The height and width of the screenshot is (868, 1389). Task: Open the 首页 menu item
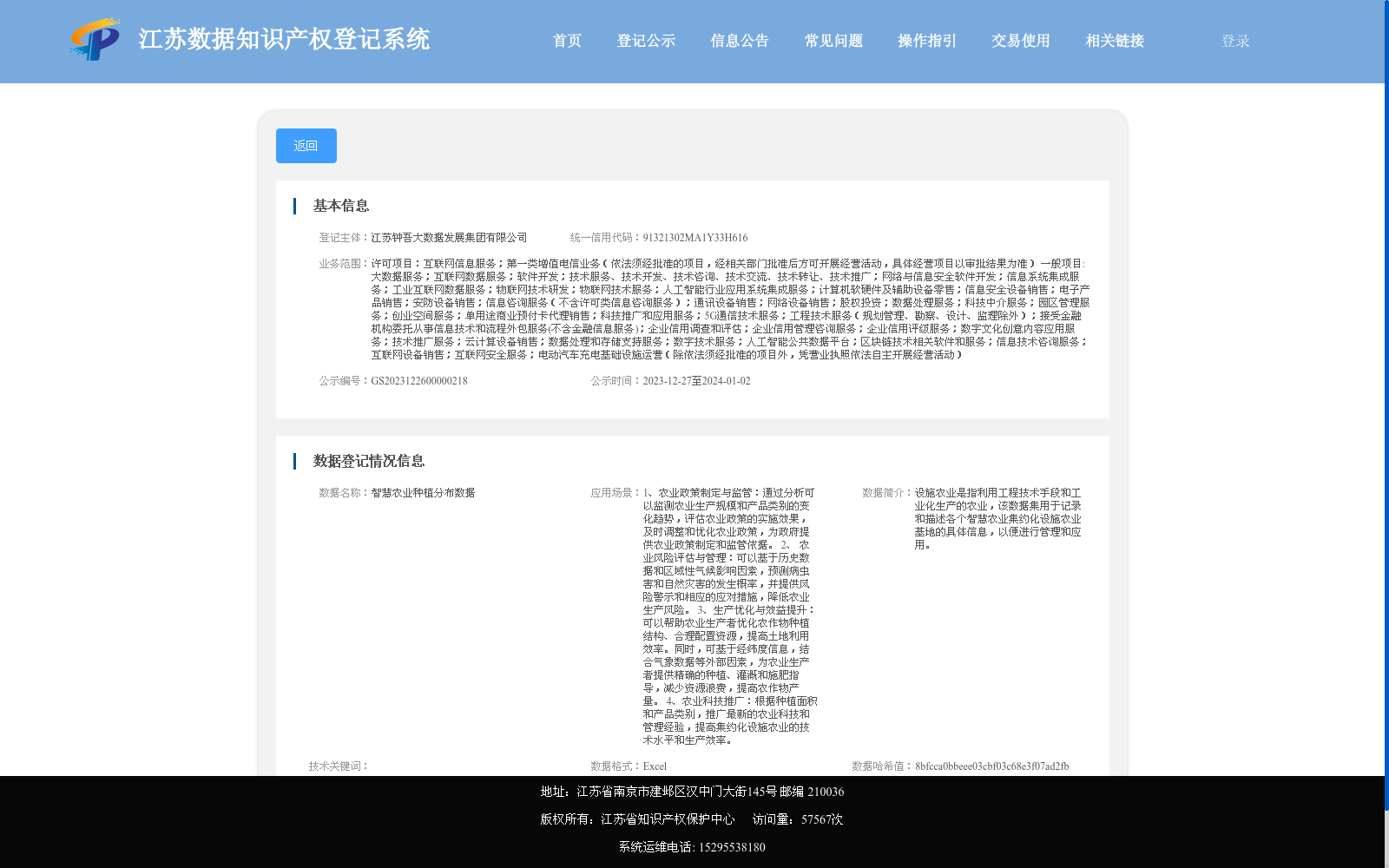(567, 41)
